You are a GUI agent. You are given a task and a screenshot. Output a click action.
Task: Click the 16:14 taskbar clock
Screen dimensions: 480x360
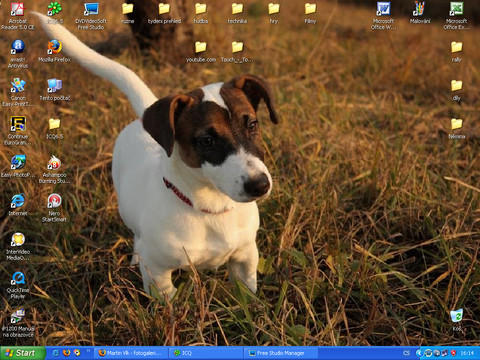click(x=467, y=353)
